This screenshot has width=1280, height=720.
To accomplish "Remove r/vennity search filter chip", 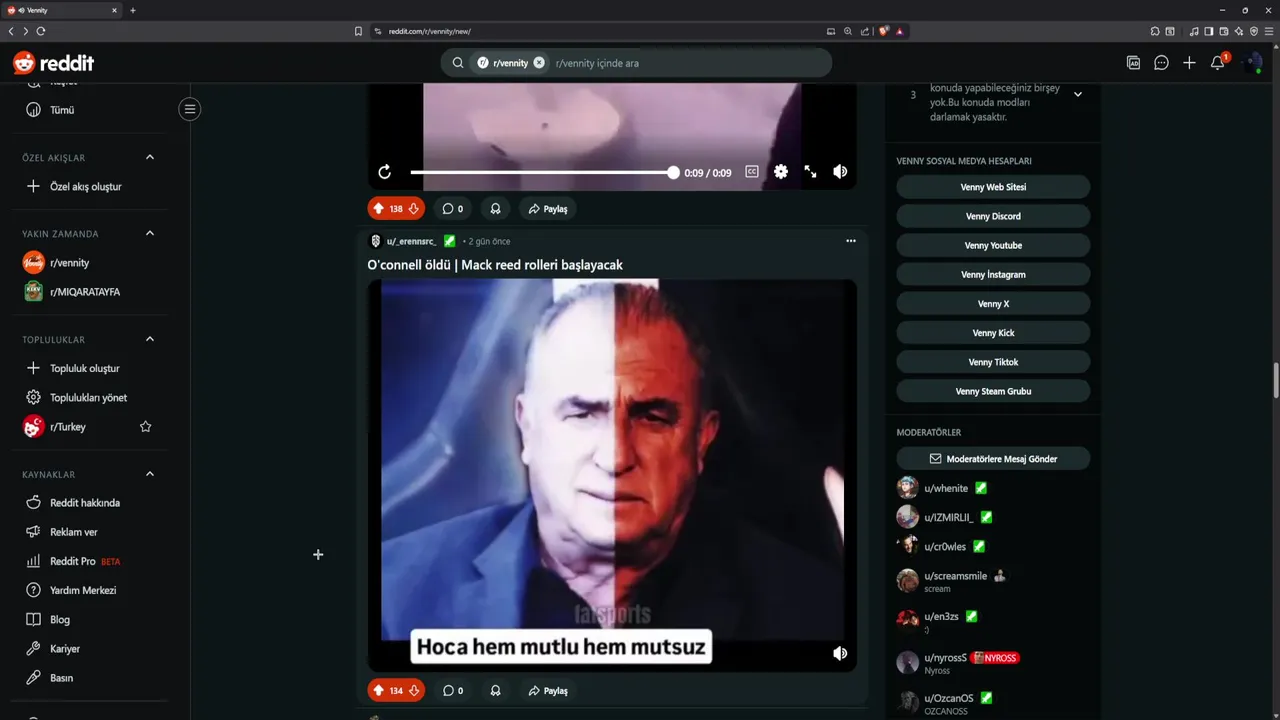I will coord(539,63).
